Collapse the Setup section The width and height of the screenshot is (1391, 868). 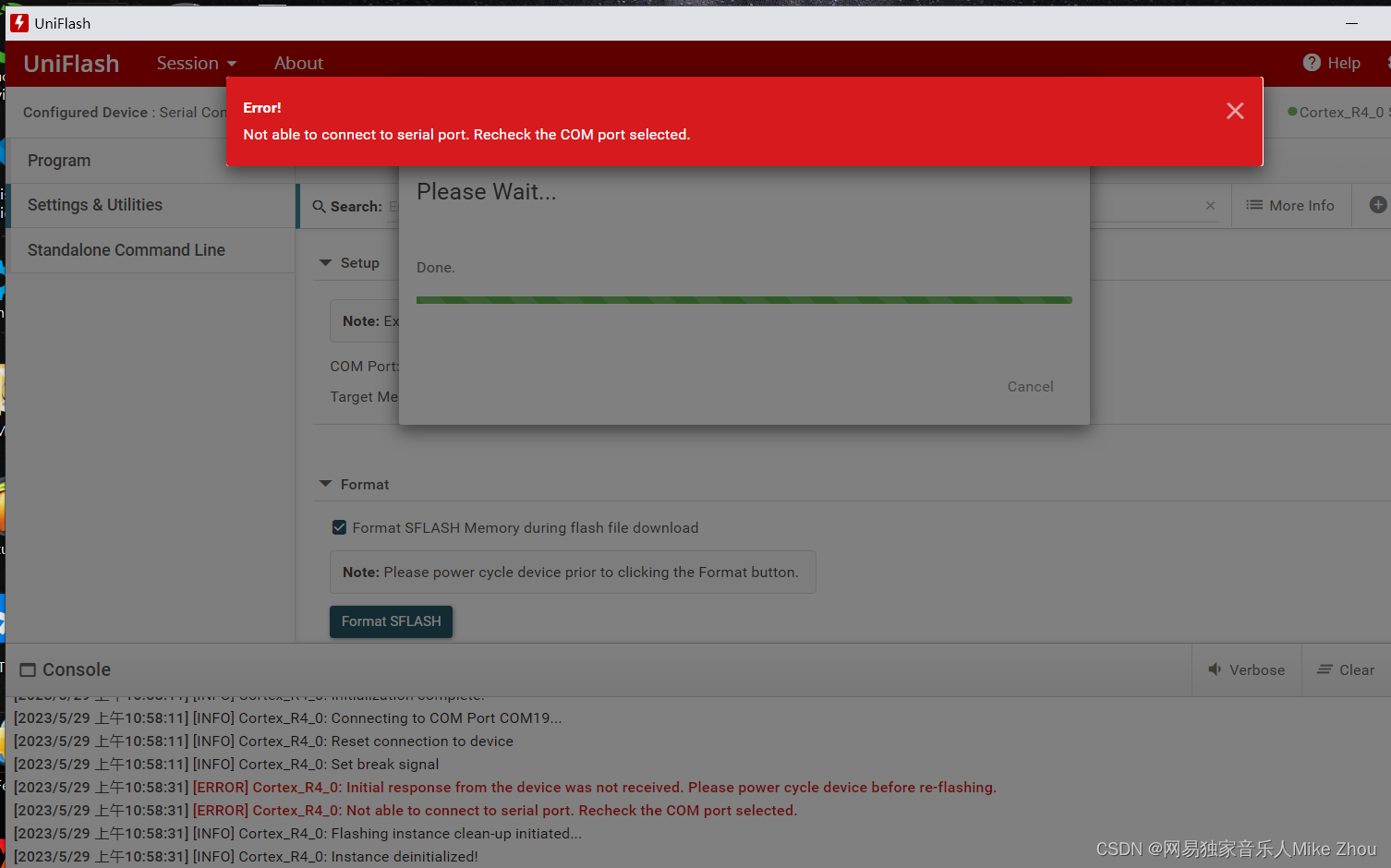click(325, 263)
